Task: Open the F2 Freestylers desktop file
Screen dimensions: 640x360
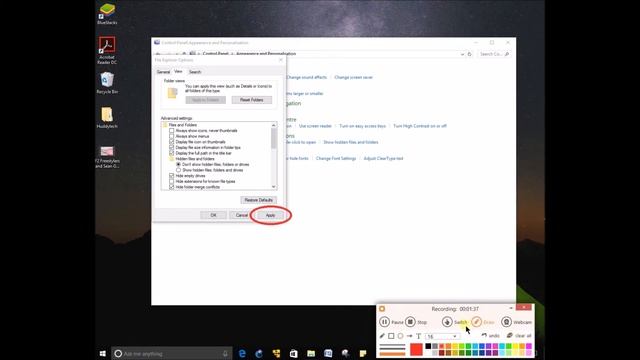Action: click(x=107, y=157)
